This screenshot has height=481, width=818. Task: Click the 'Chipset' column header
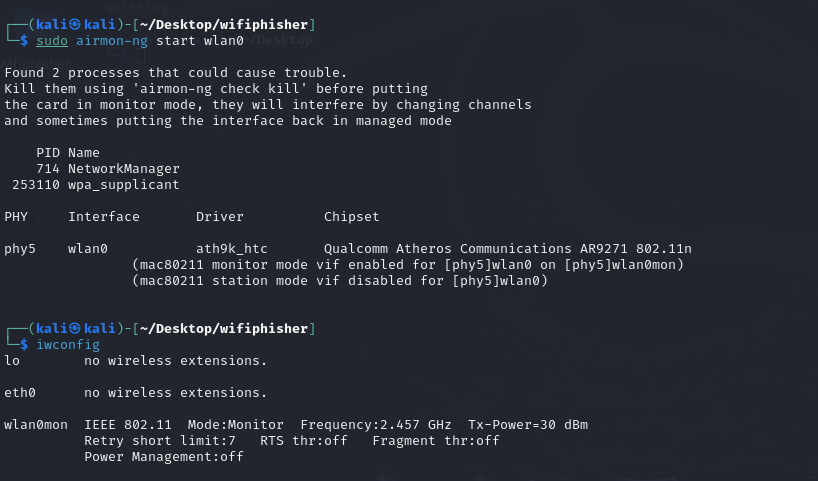352,217
